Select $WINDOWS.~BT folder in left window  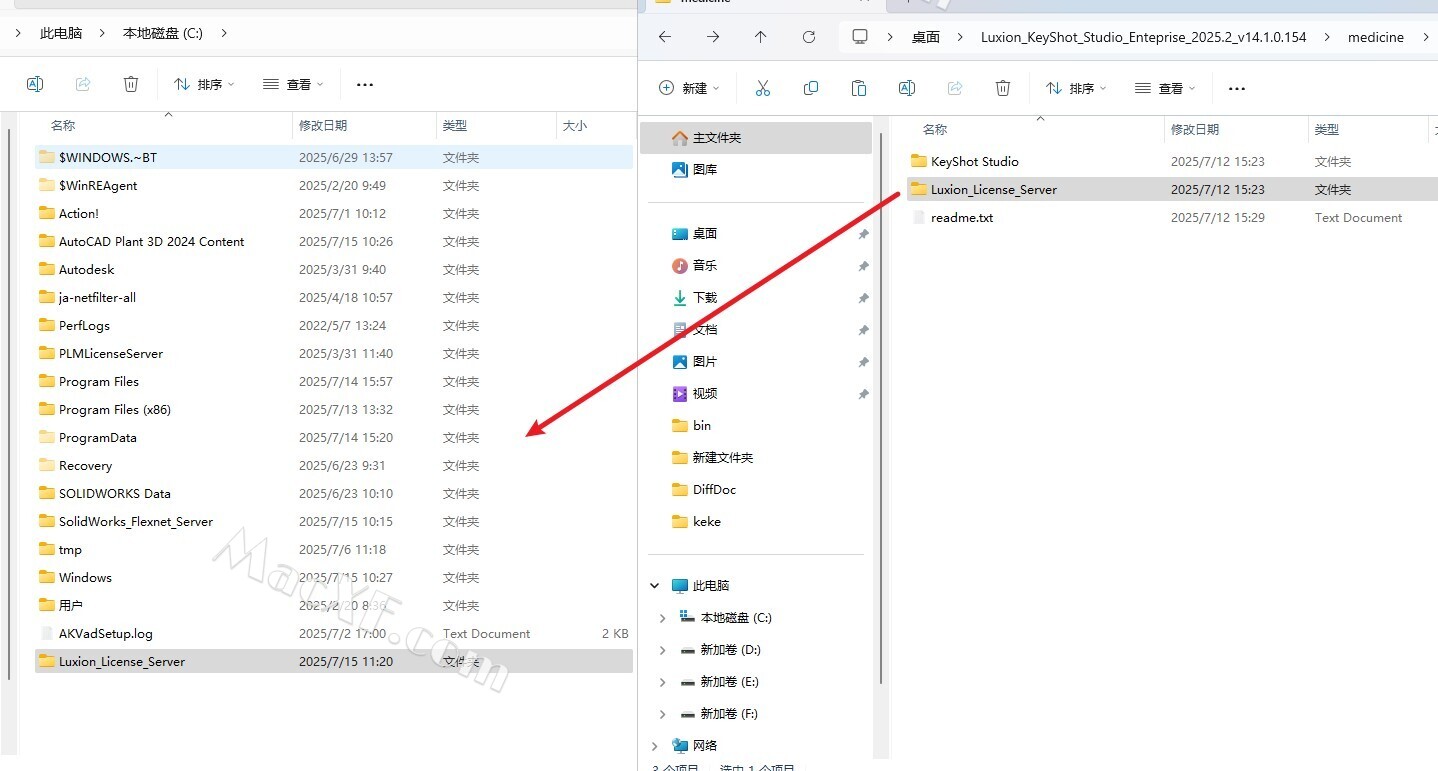333,157
